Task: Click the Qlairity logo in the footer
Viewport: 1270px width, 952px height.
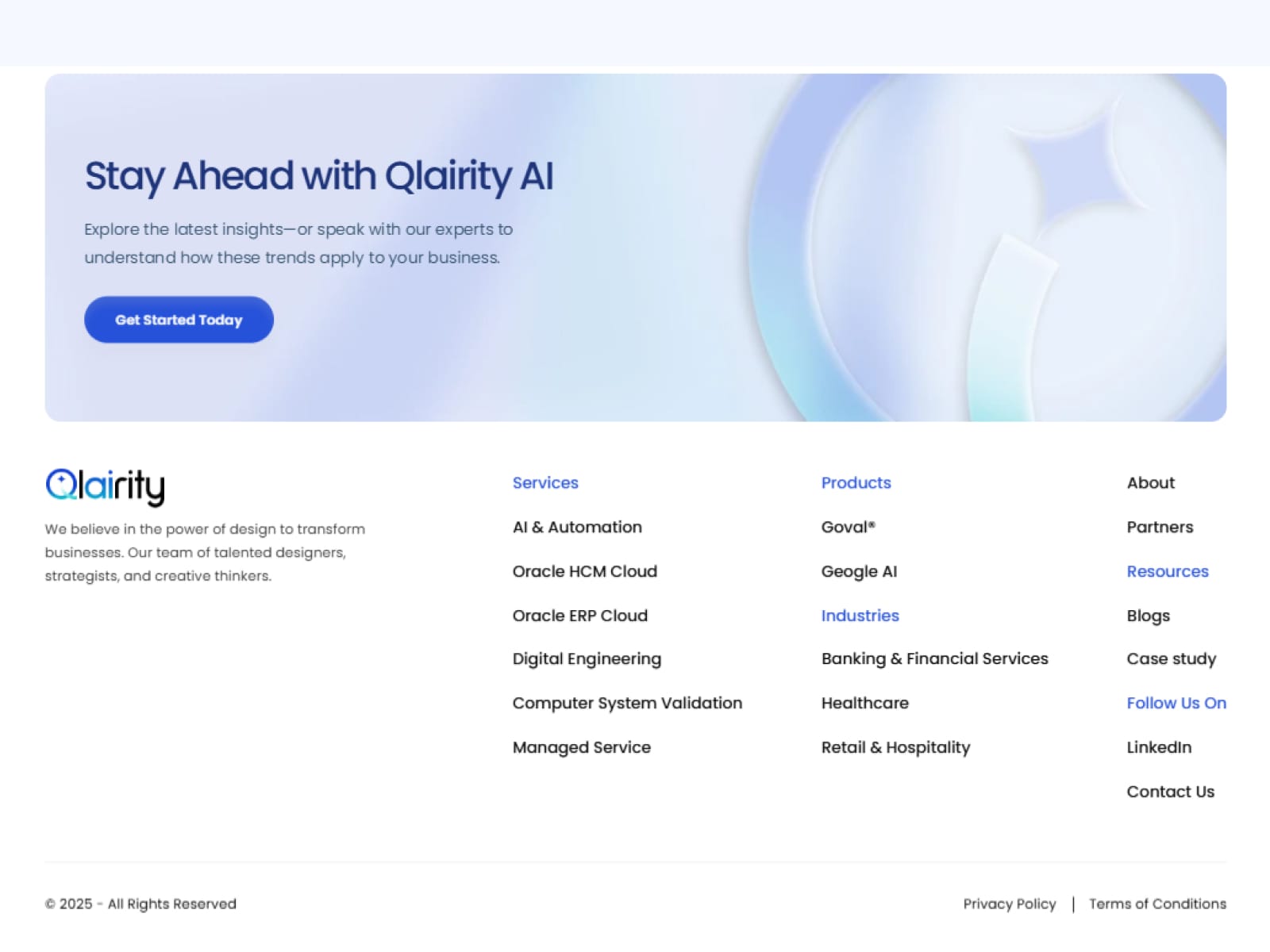Action: 105,486
